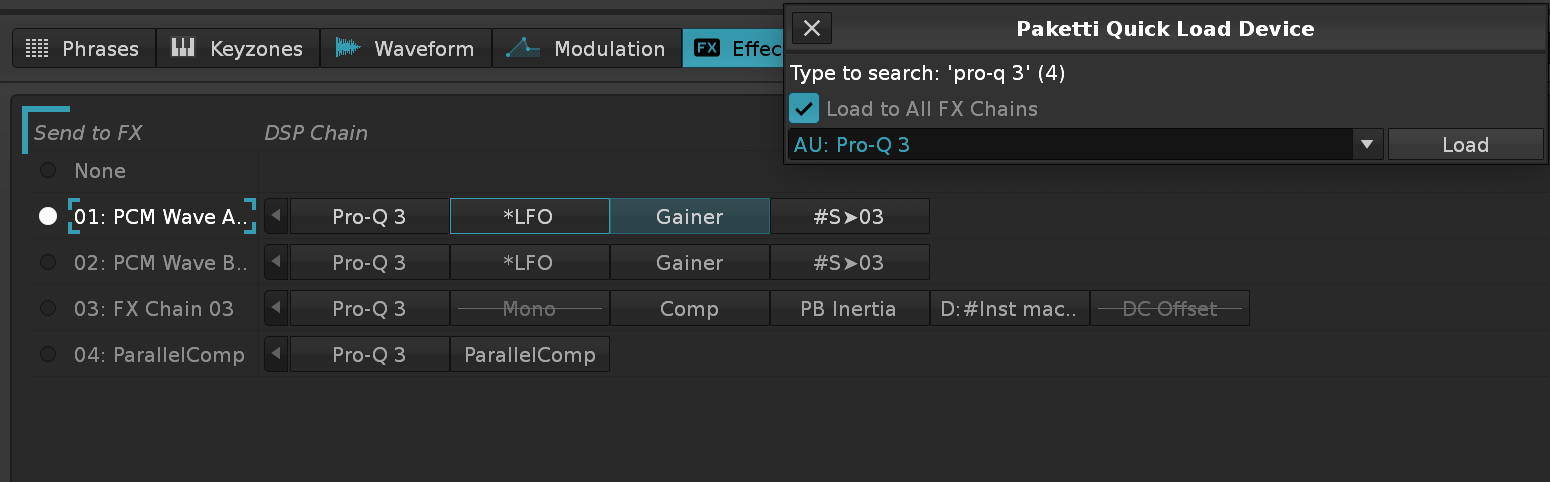Switch to the Modulation tab
1550x482 pixels.
587,48
